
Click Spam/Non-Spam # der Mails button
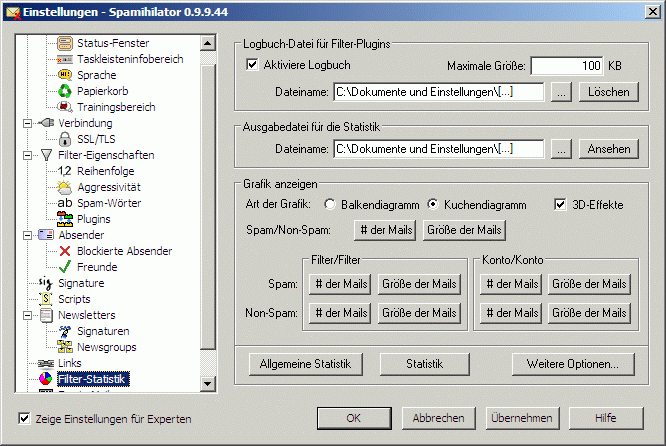385,230
